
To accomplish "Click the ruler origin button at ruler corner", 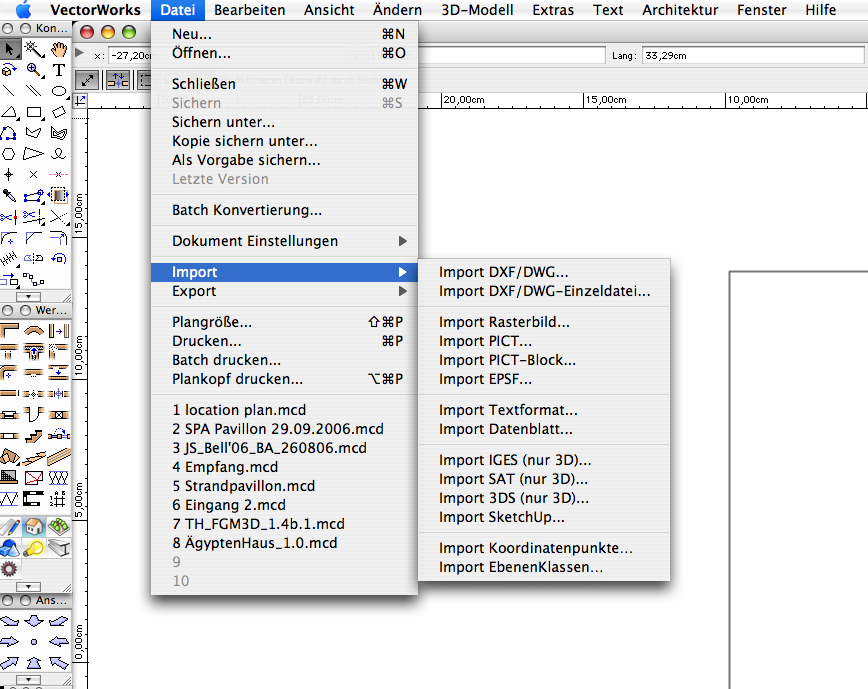I will pos(81,101).
